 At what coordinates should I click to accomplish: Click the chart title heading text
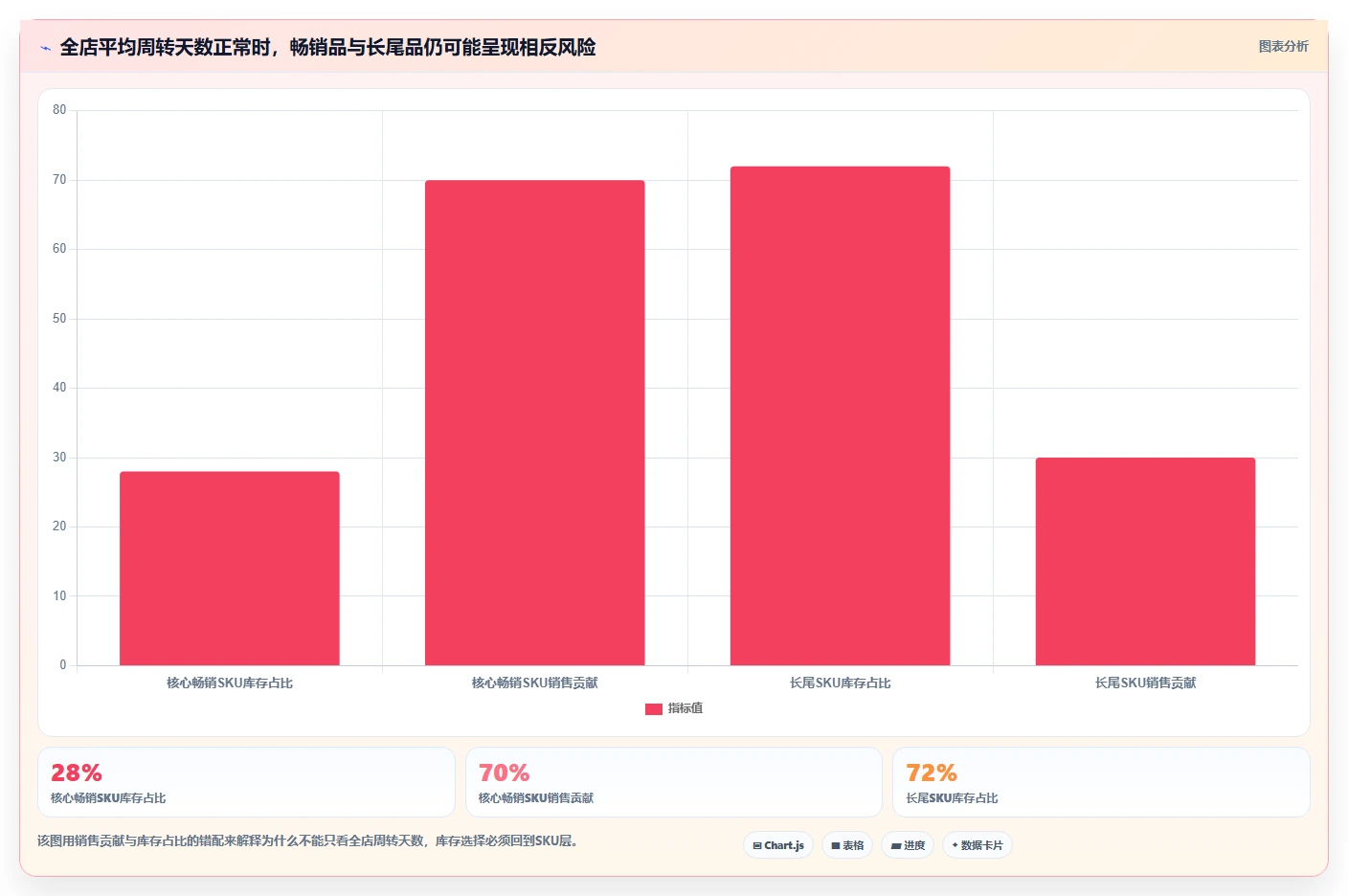click(x=327, y=47)
